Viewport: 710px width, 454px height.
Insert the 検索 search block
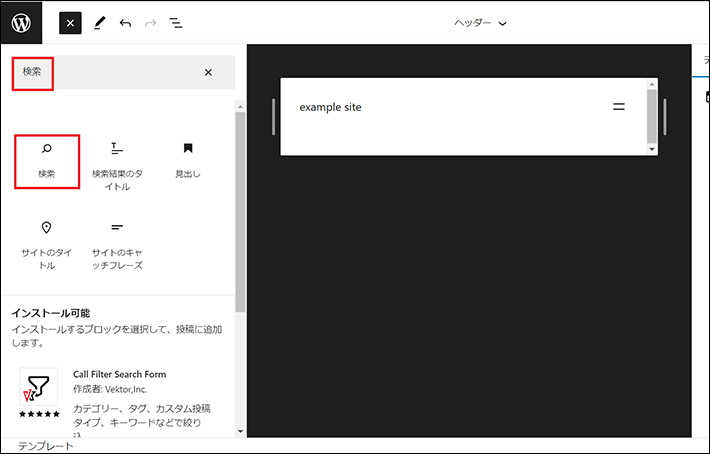pyautogui.click(x=47, y=161)
